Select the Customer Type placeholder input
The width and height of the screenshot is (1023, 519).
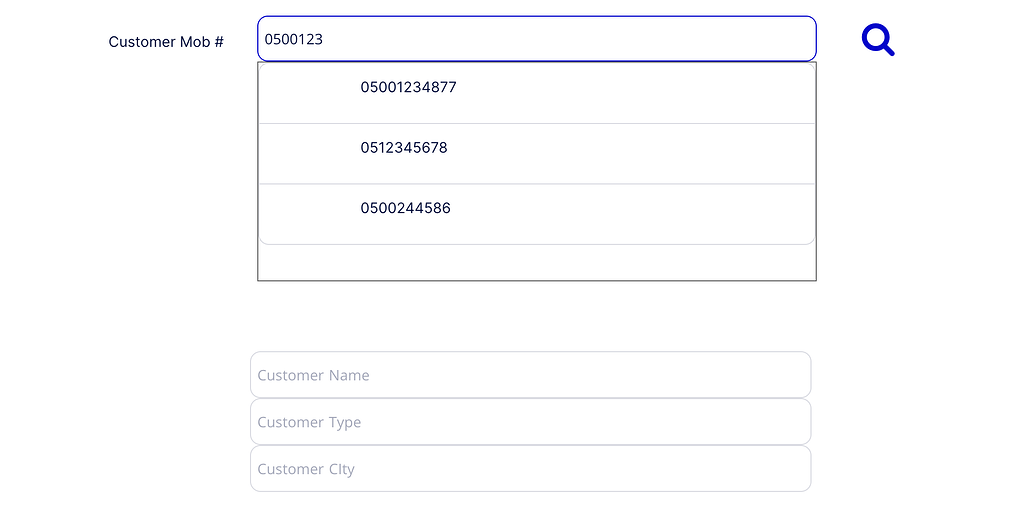[310, 423]
